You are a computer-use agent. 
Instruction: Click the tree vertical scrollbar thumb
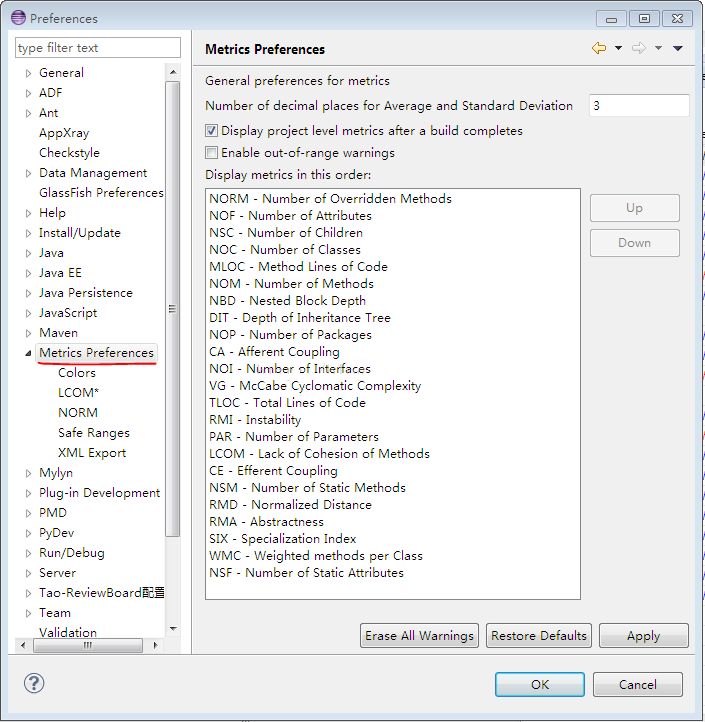tap(173, 309)
